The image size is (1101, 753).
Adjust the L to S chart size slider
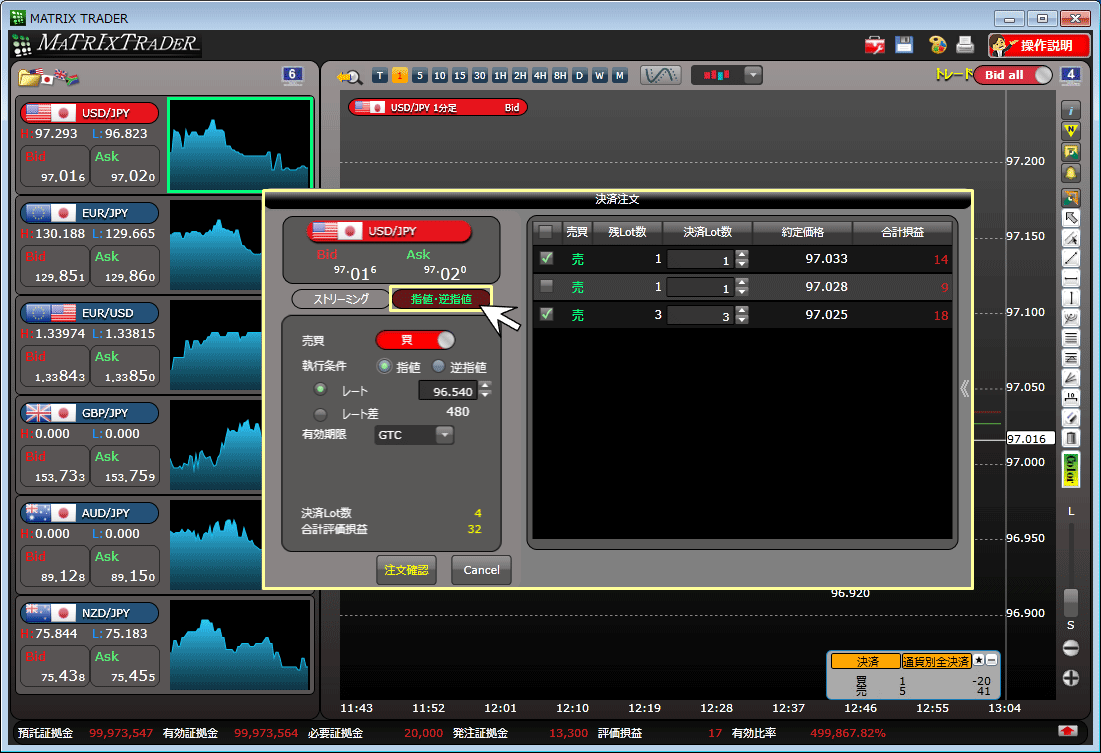(1071, 601)
